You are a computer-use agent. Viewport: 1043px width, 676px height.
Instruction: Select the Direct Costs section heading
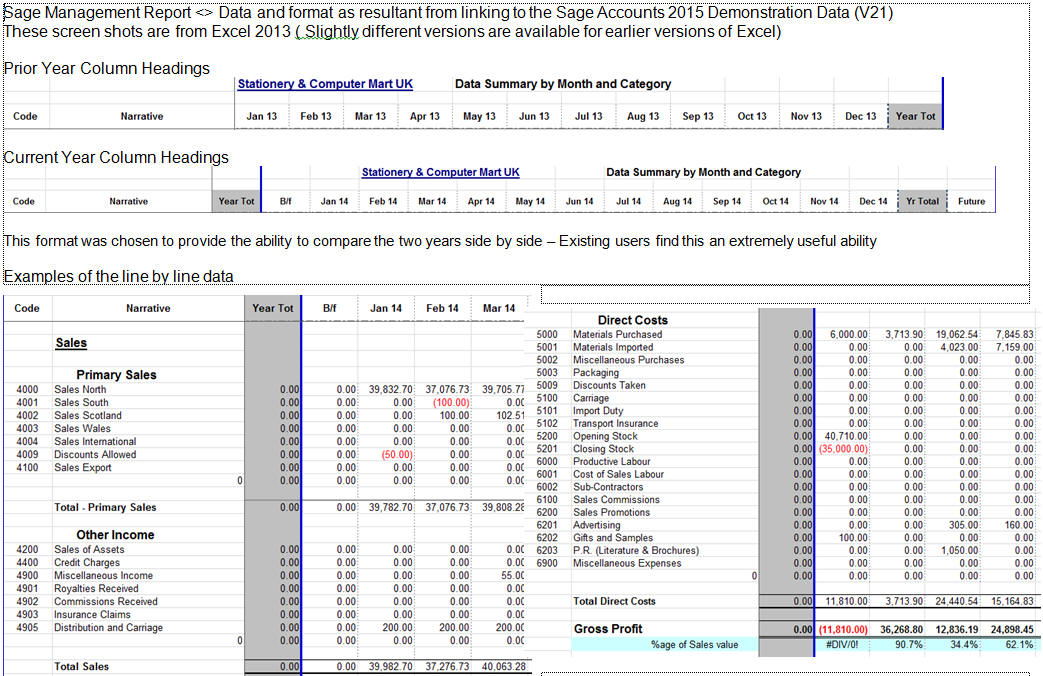(633, 320)
